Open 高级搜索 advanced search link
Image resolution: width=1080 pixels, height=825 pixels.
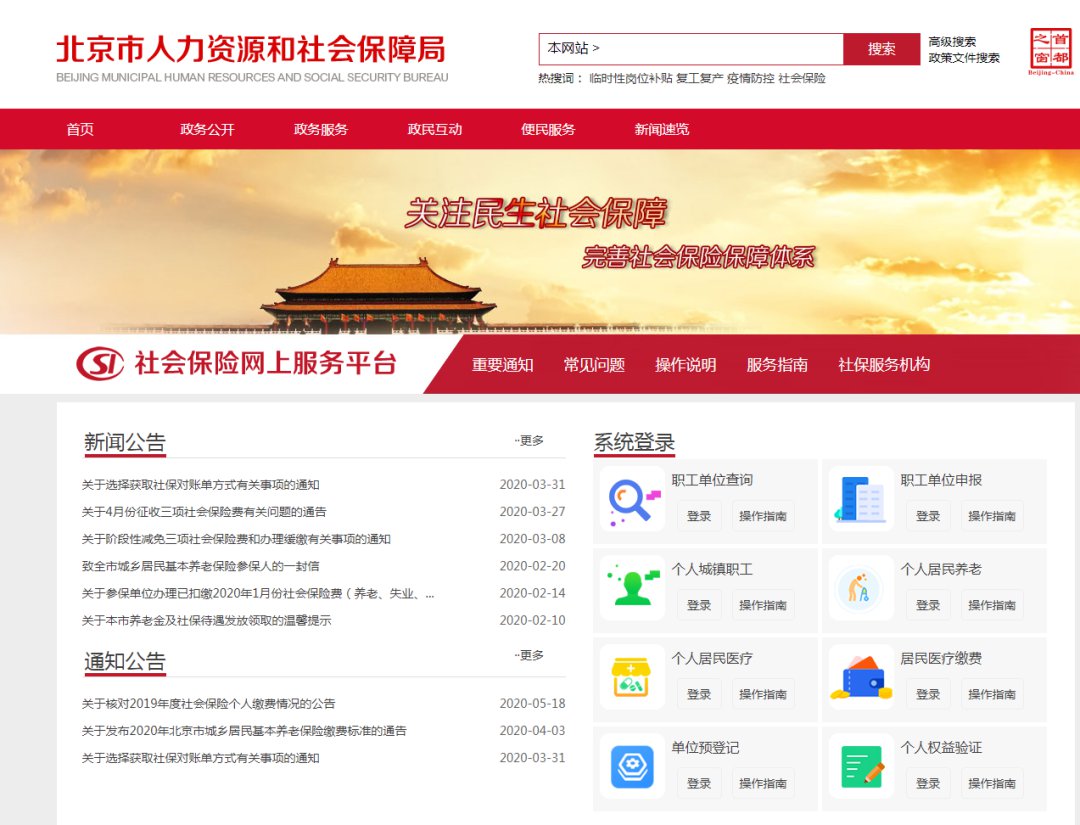(x=952, y=42)
